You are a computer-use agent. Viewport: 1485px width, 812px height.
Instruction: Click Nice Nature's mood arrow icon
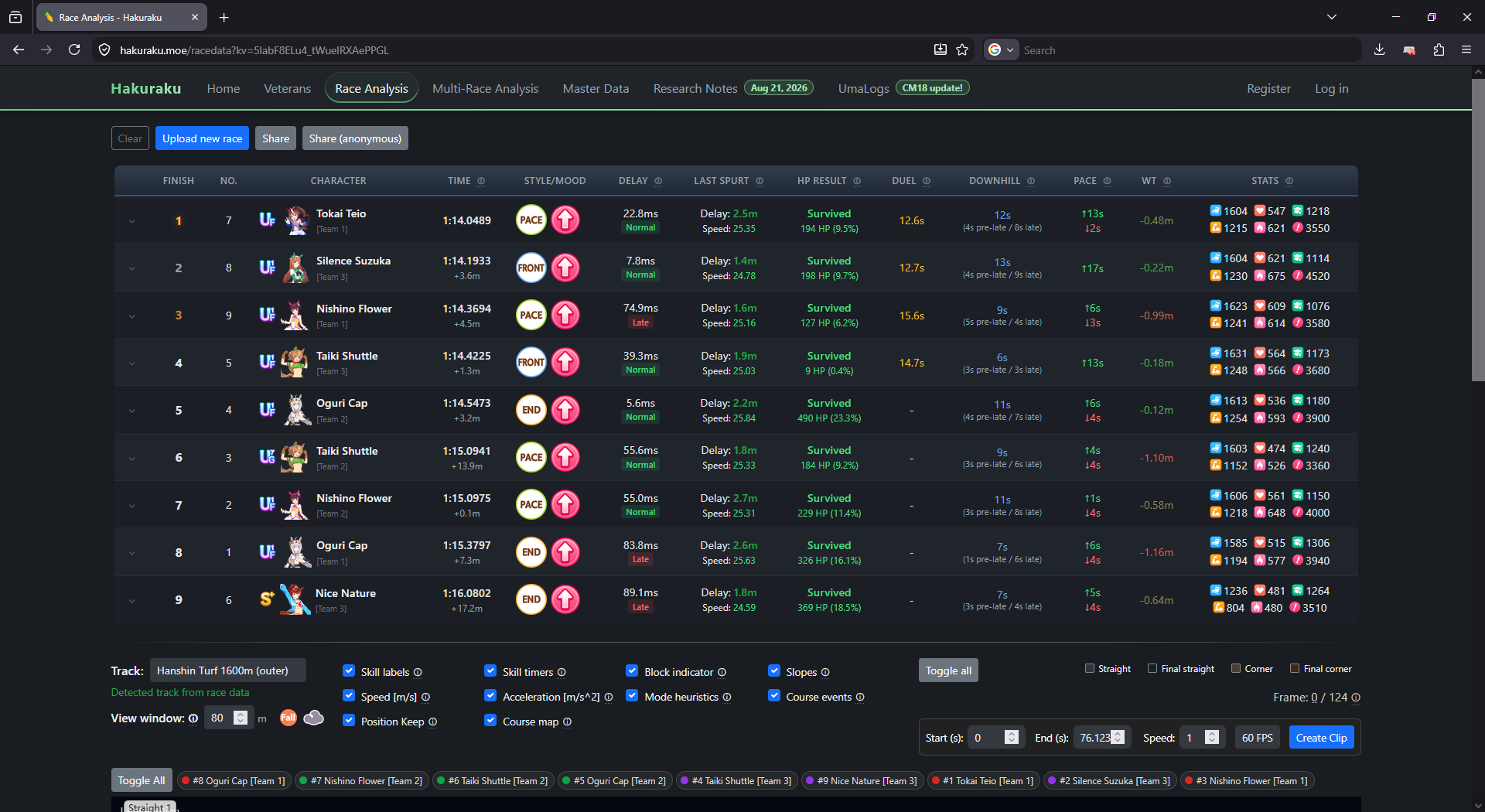(565, 599)
